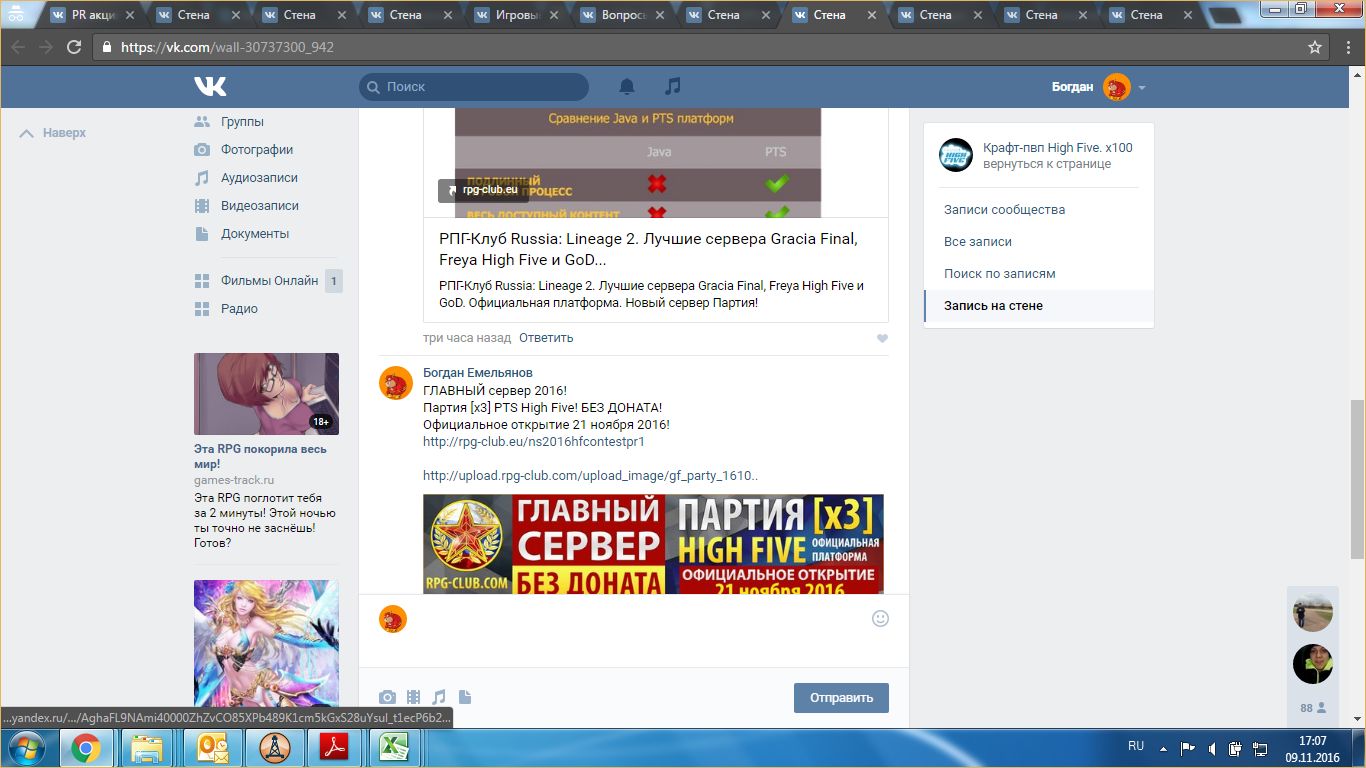Reload the page in Chrome
1366x768 pixels.
coord(74,47)
